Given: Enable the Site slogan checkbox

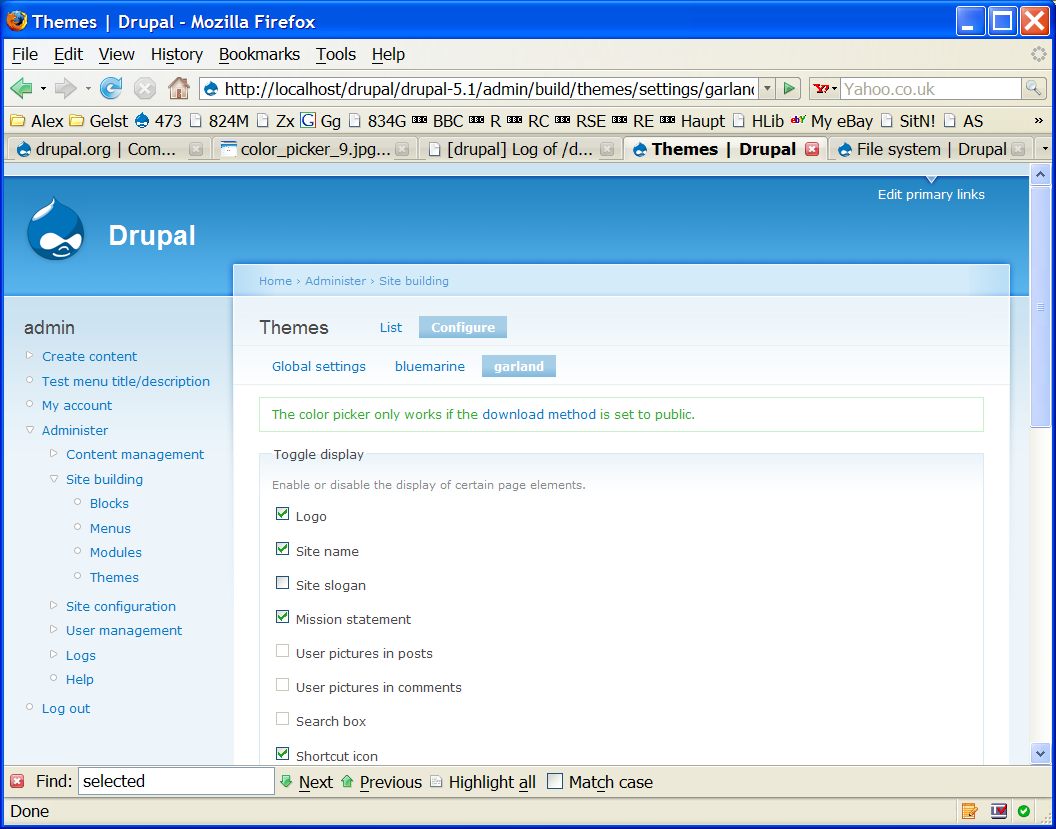Looking at the screenshot, I should 282,583.
